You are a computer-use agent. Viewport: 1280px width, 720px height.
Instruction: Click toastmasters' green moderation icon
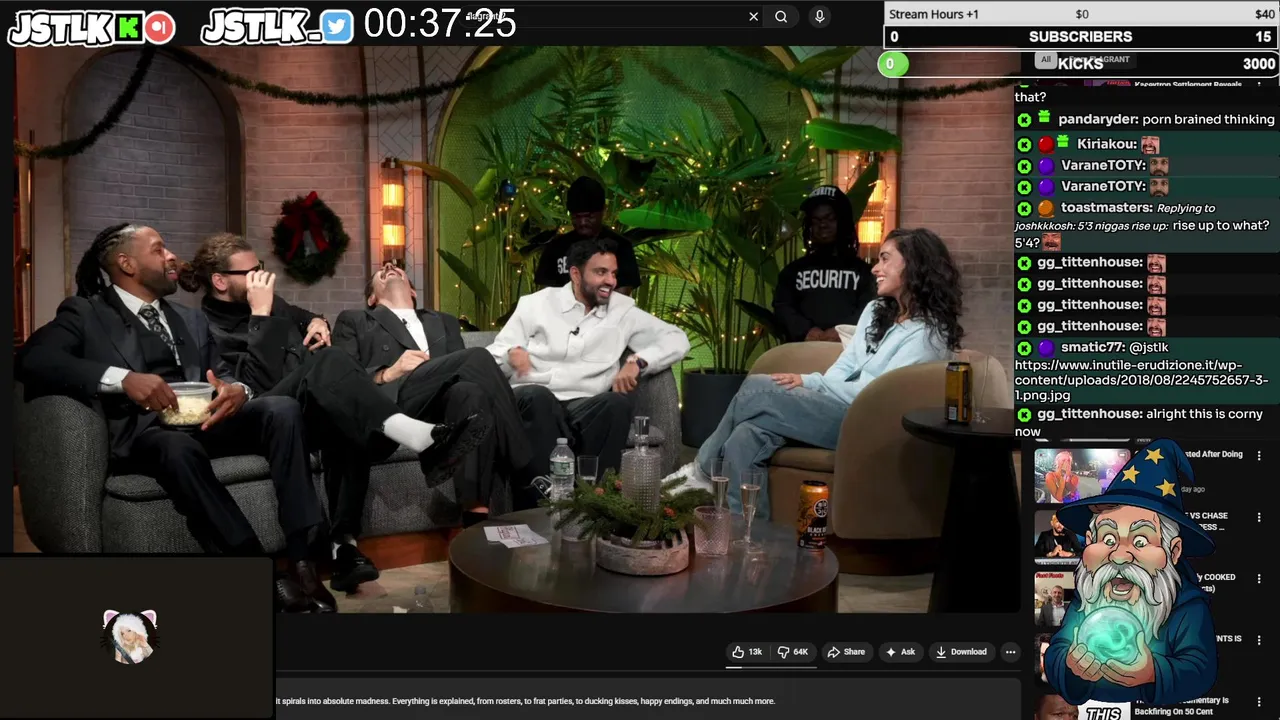[1024, 209]
